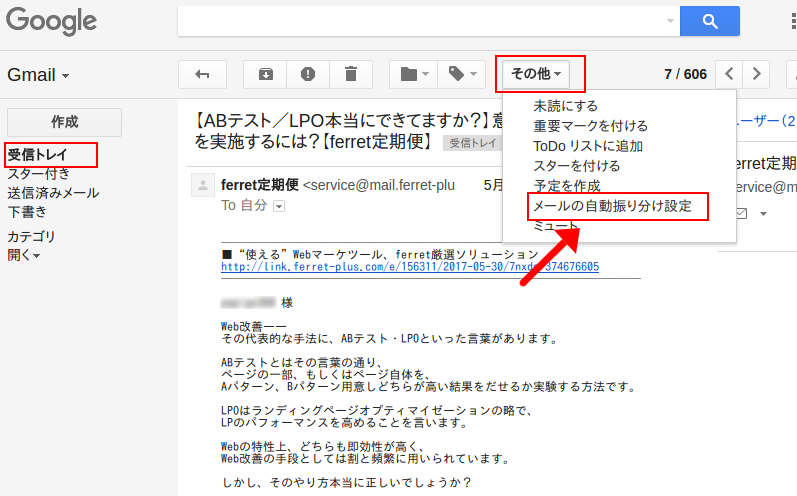Go to the older message arrow
797x496 pixels.
[756, 74]
